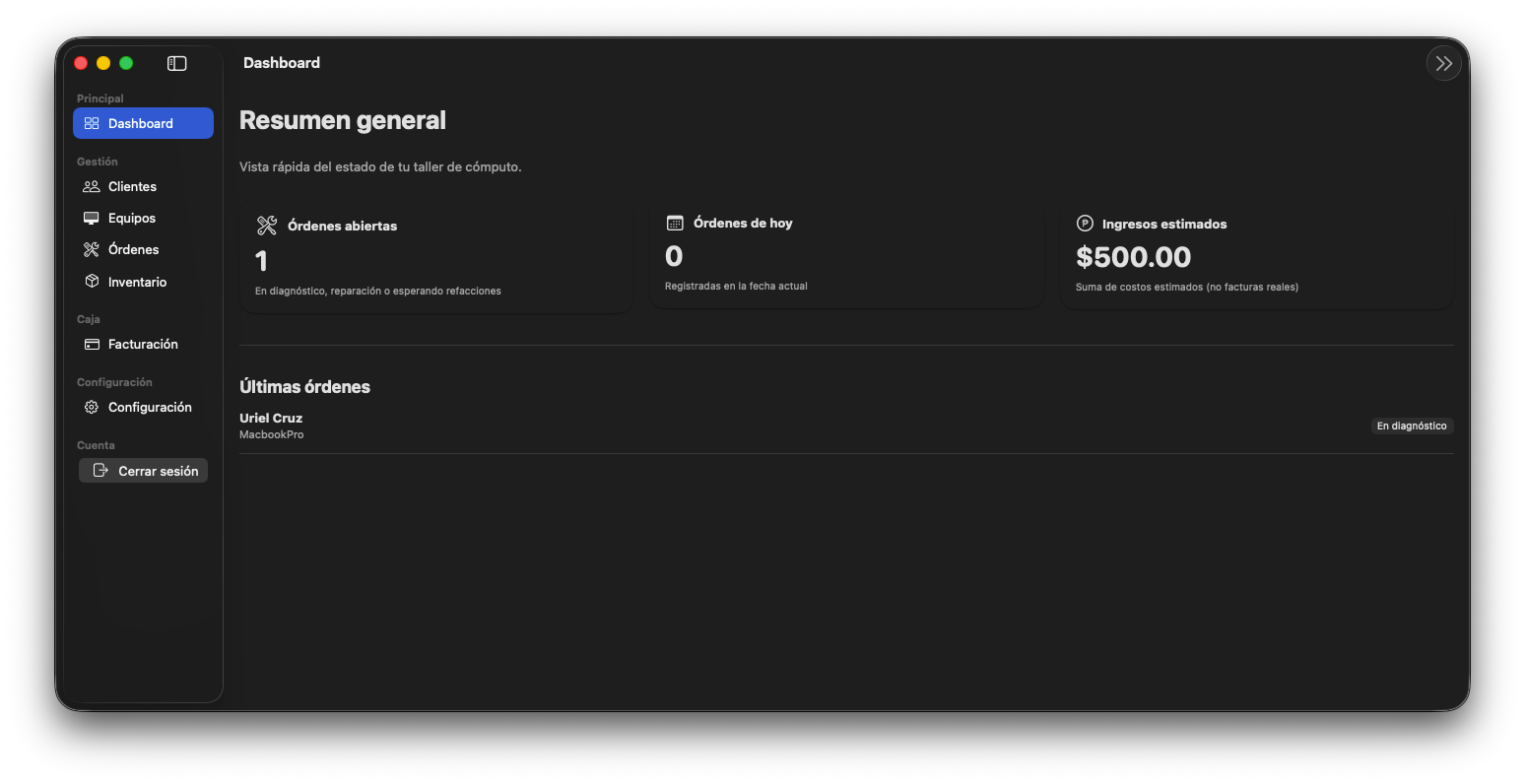This screenshot has height=784, width=1525.
Task: Click the Equipos monitor icon
Action: click(x=92, y=218)
